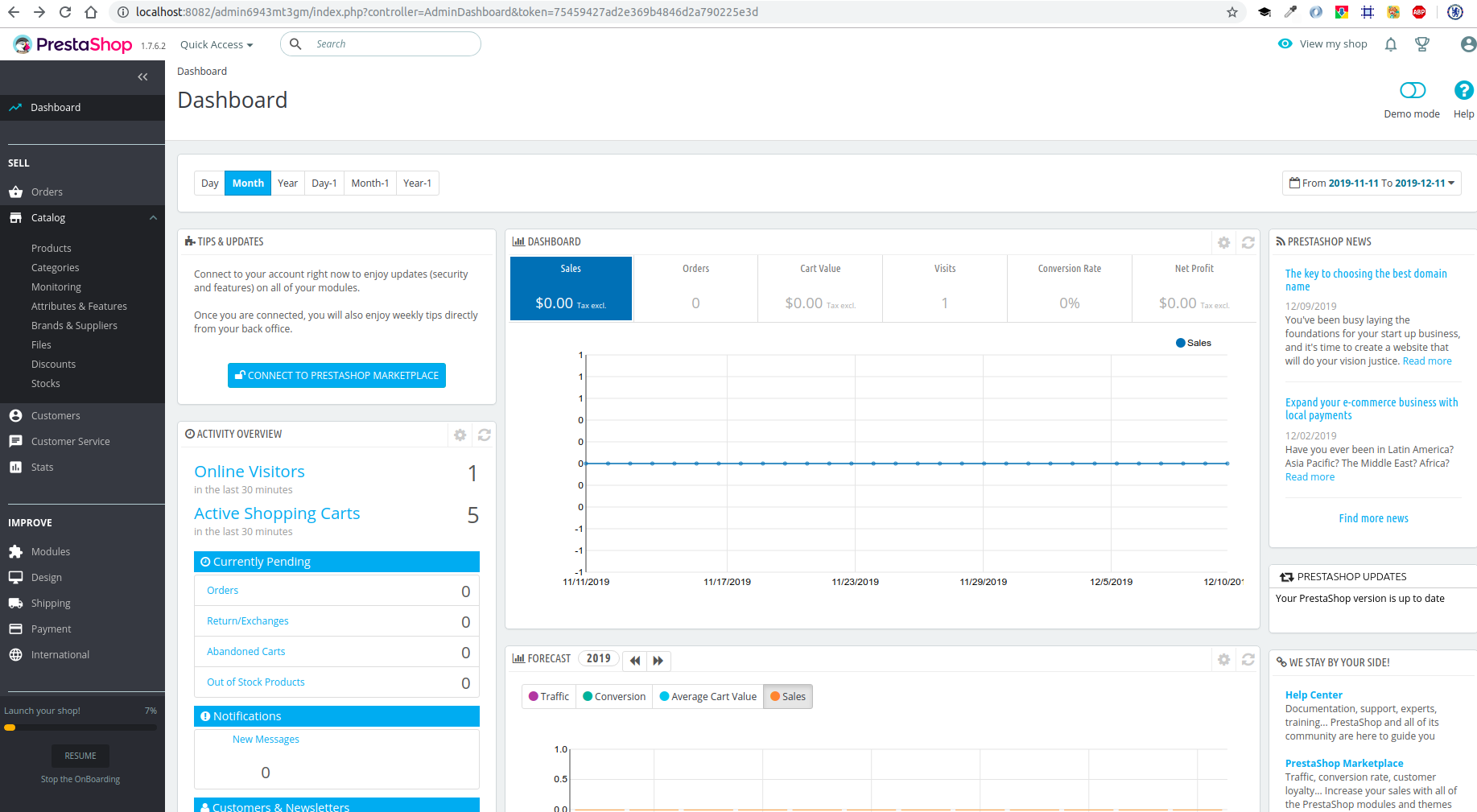Toggle Traffic series in Forecast chart
This screenshot has height=812, width=1477.
[549, 697]
